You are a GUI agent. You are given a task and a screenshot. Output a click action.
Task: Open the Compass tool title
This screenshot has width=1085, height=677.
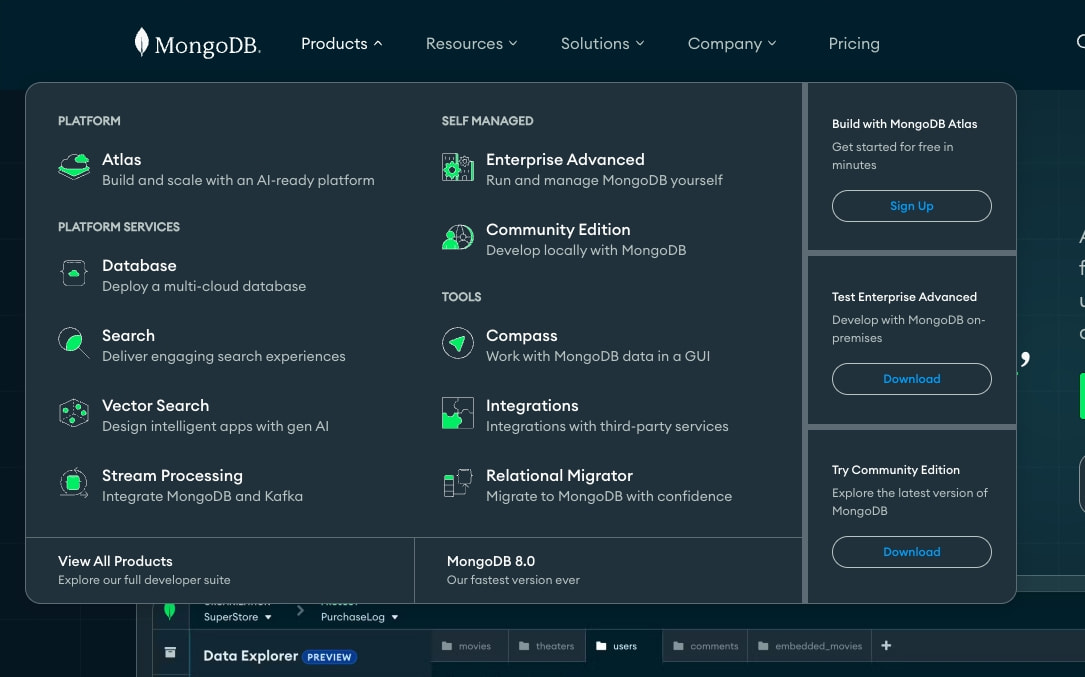[522, 336]
